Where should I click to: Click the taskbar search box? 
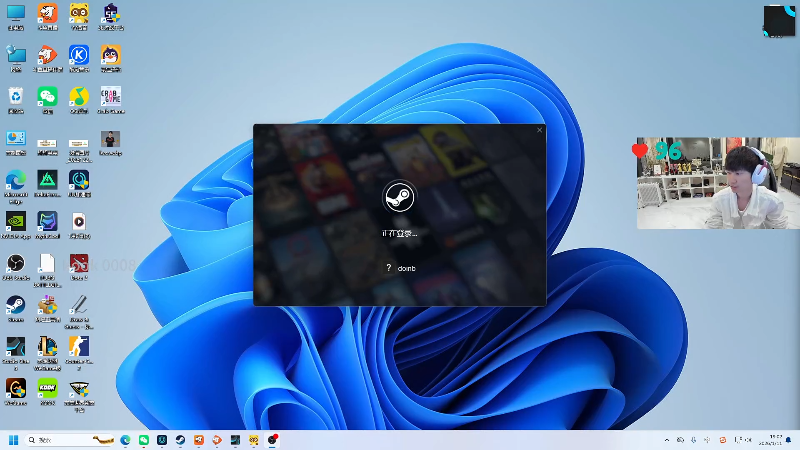tap(70, 440)
